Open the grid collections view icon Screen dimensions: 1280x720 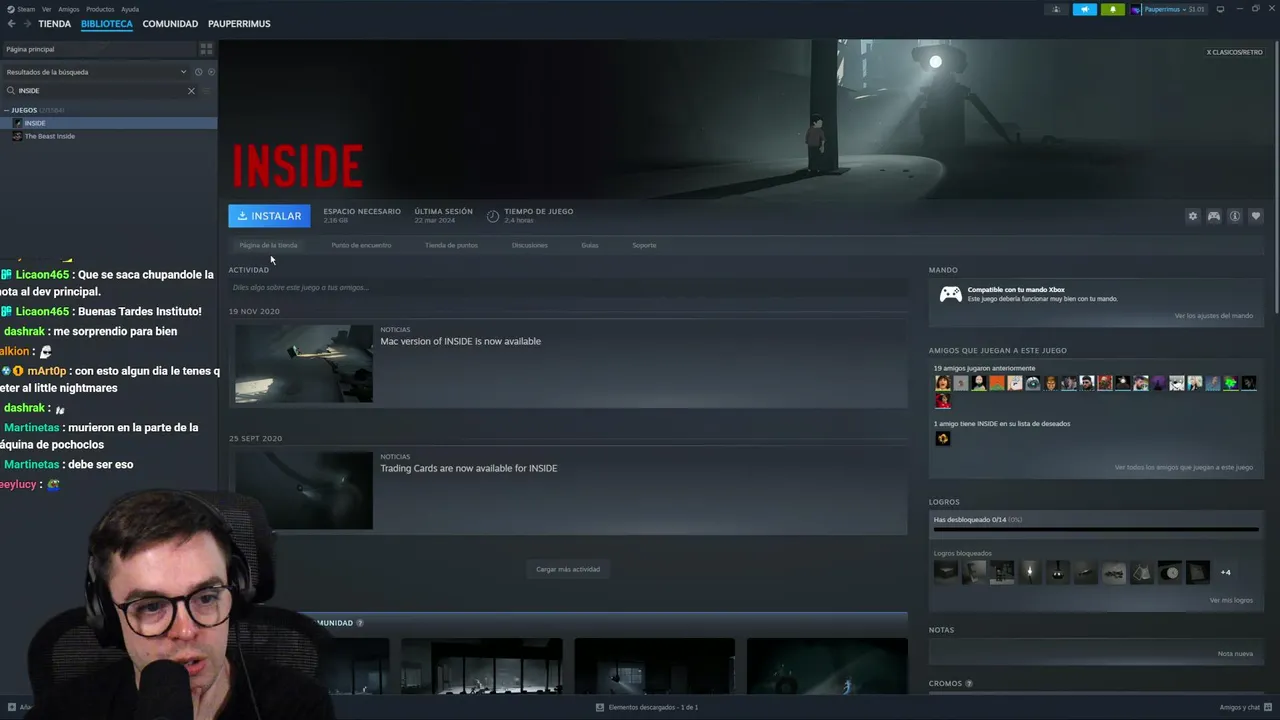[206, 49]
